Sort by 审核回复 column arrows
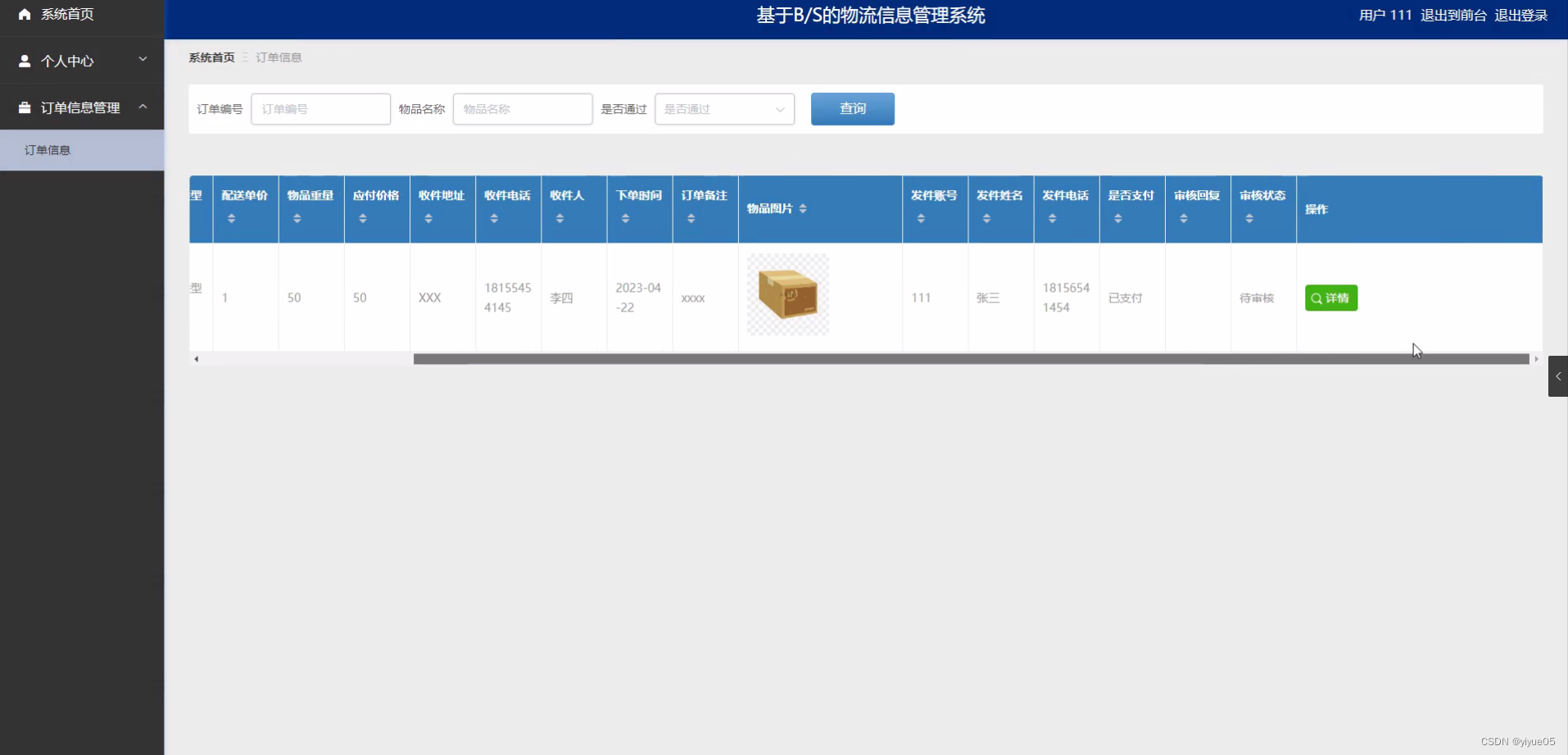Screen dimensions: 1568x755 click(1183, 218)
